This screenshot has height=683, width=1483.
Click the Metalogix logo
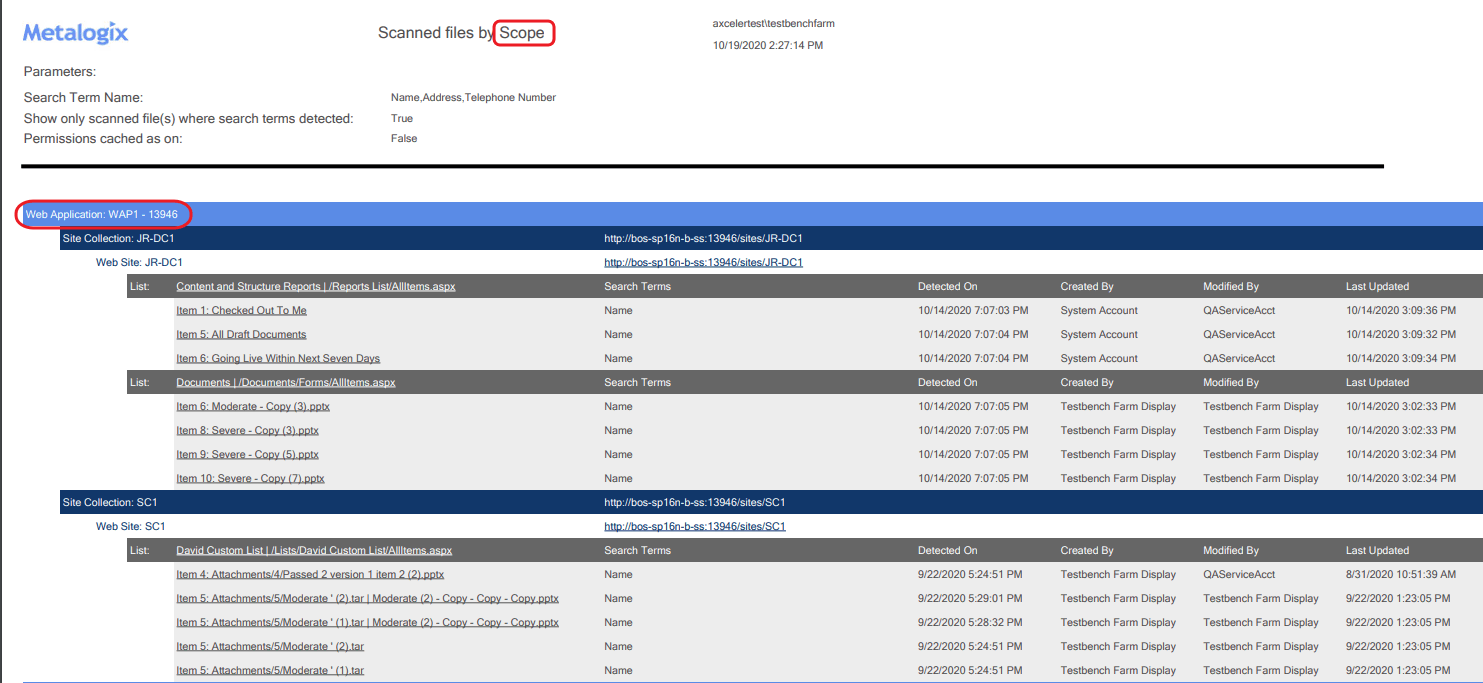(x=74, y=32)
